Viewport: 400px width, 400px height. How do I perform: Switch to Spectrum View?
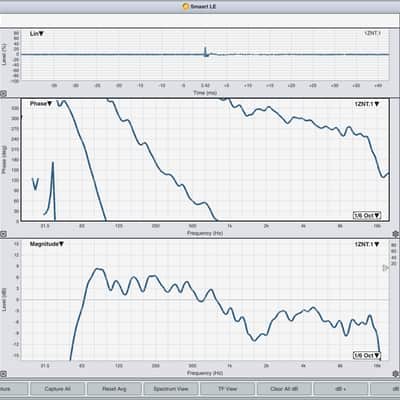tap(171, 389)
